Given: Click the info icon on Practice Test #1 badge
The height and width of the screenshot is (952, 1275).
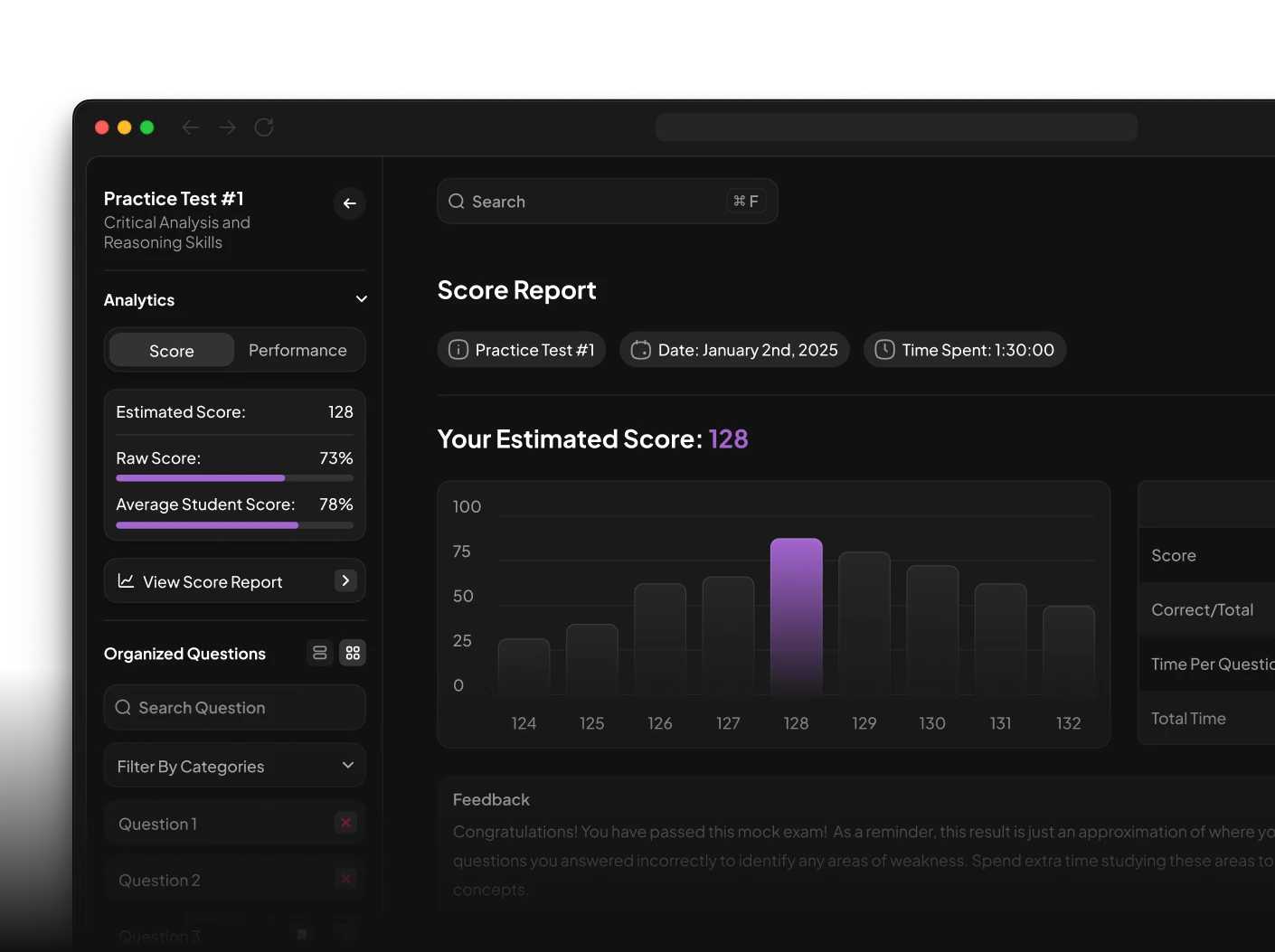Looking at the screenshot, I should tap(458, 349).
